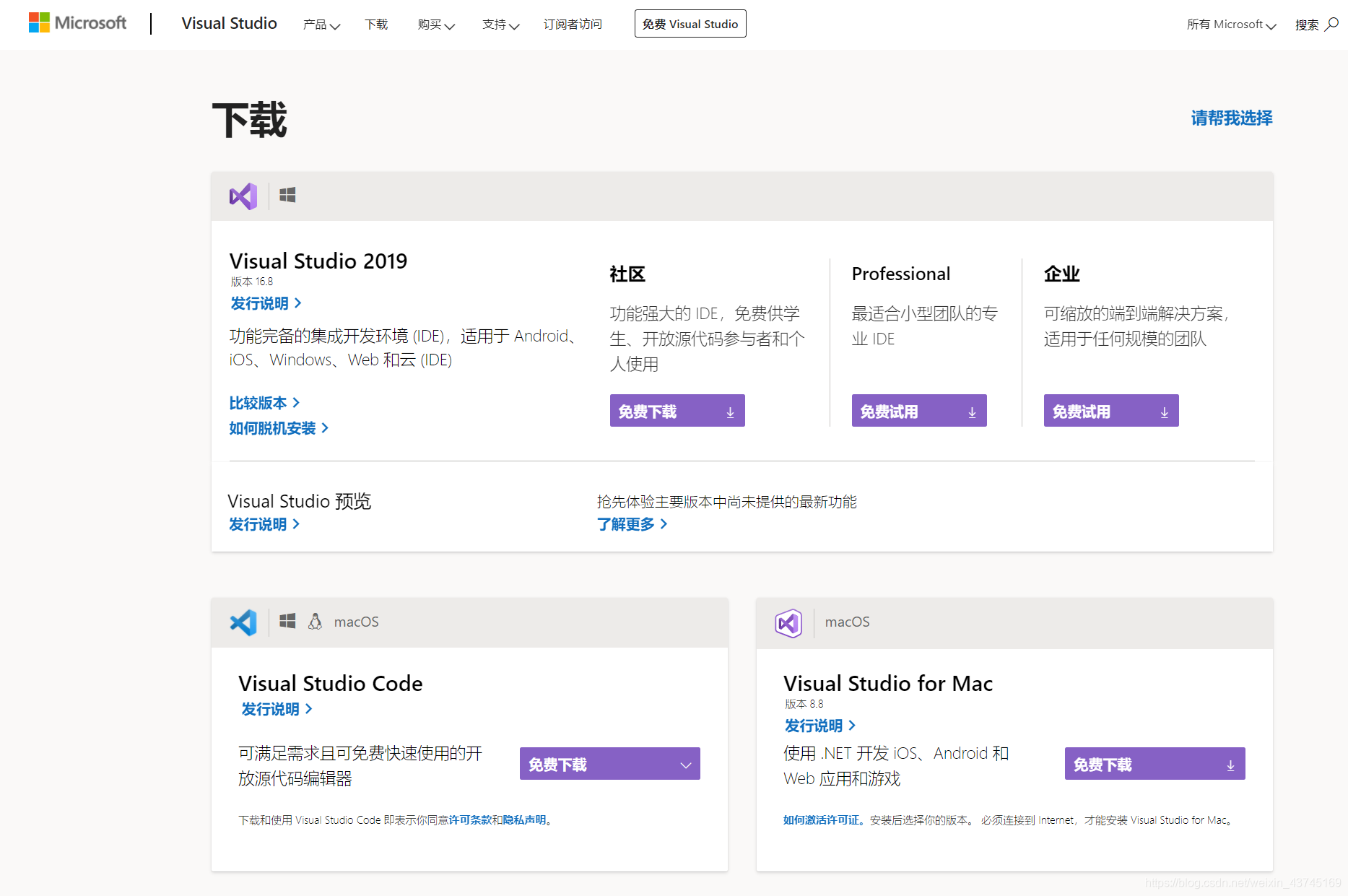Open the 请帮我选择 link
Screen dimensions: 1348x896
pyautogui.click(x=1232, y=118)
